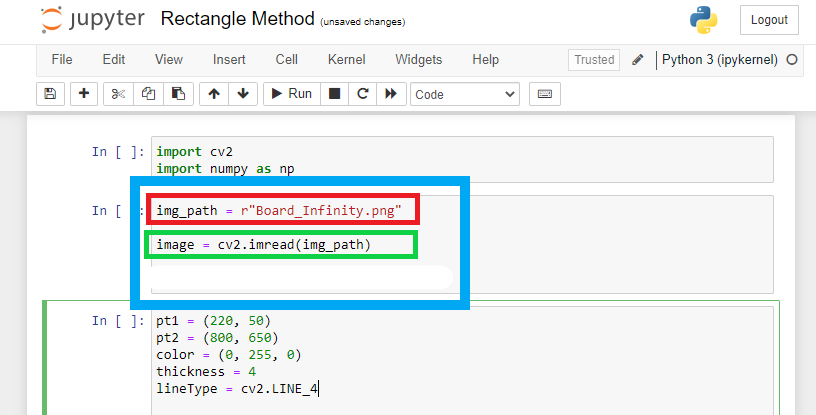Copy selected cells icon
This screenshot has height=415, width=816.
point(148,94)
